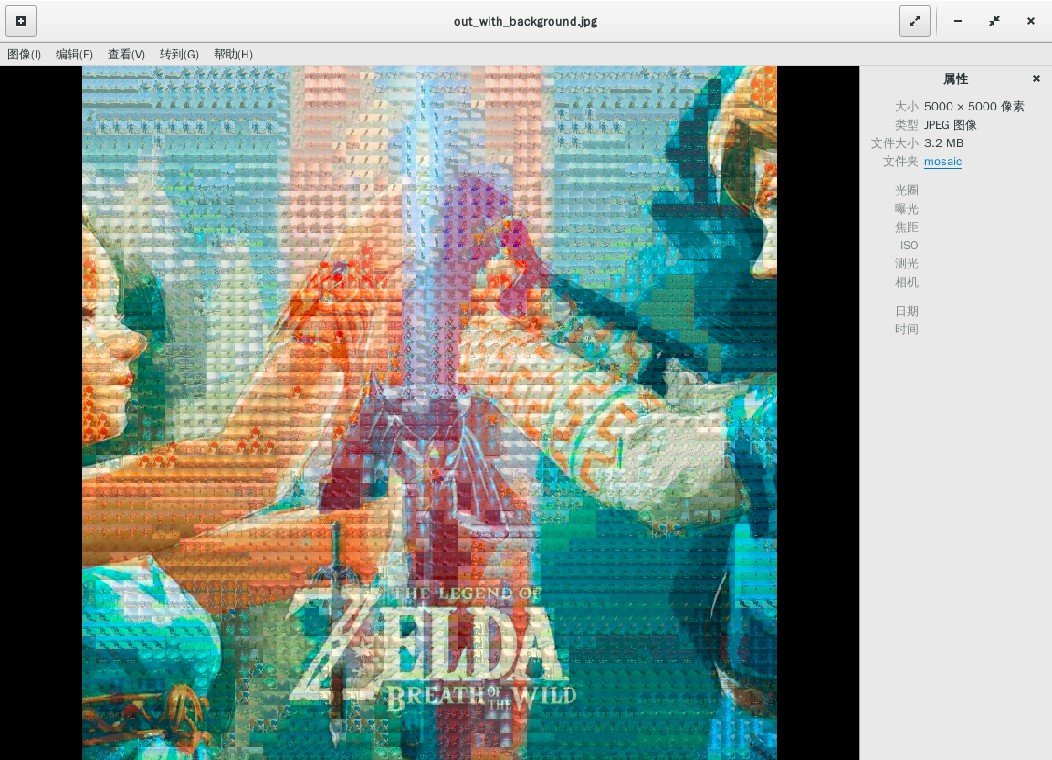Select the JPEG 图像 type value
Screen dimensions: 1052x760
950,125
